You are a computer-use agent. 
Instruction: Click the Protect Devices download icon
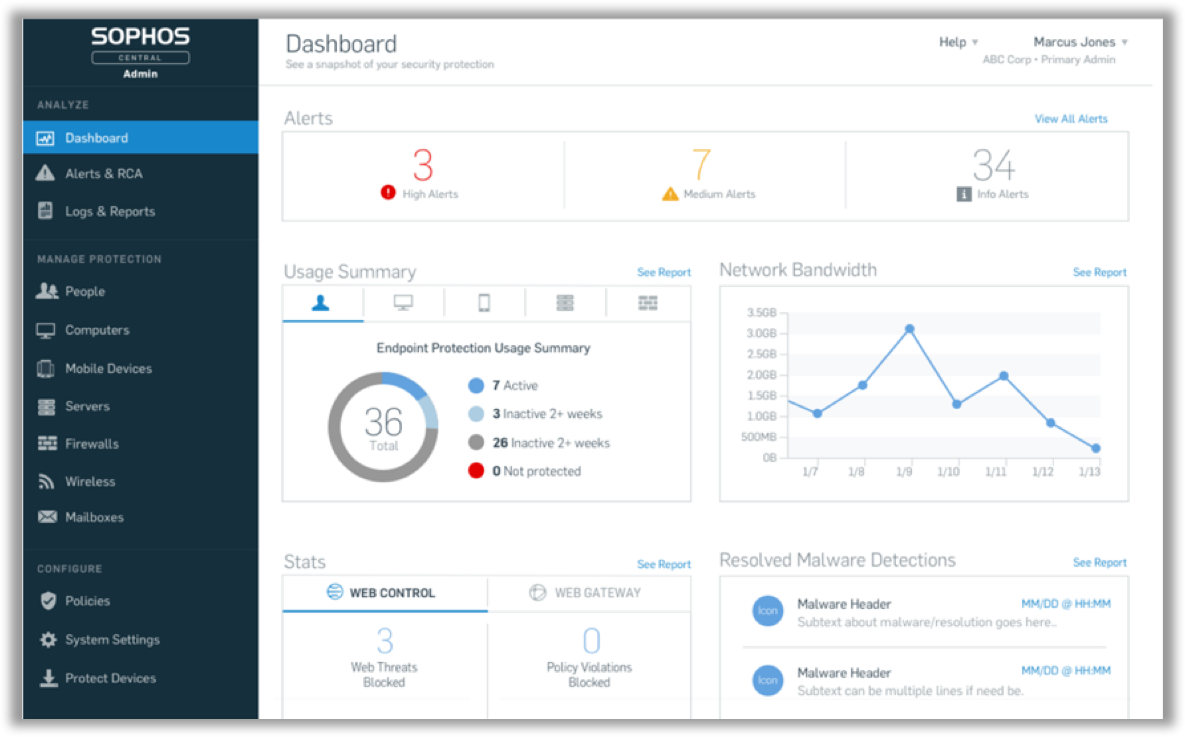coord(48,678)
